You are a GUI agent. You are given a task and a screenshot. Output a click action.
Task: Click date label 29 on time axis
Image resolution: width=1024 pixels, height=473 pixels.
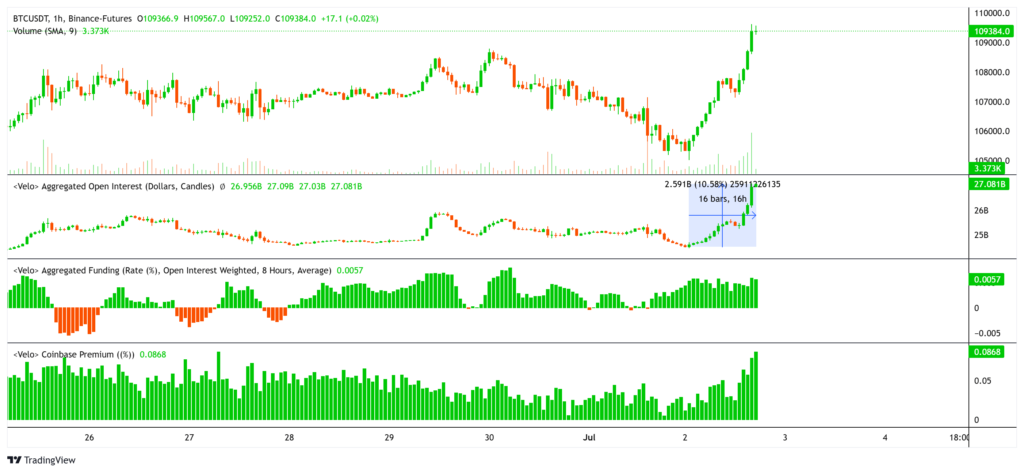point(389,438)
